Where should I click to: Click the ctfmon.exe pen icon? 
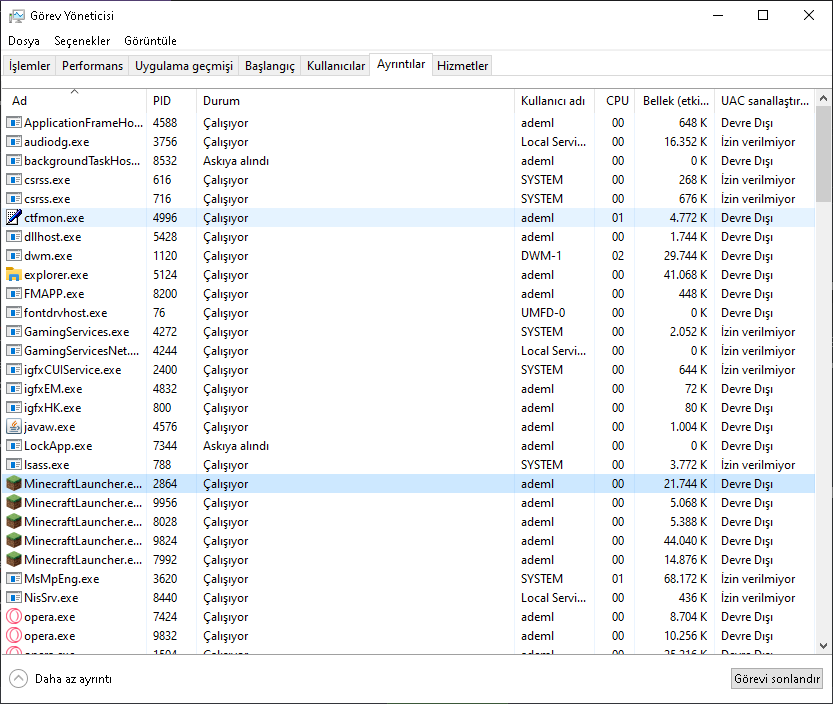(14, 217)
